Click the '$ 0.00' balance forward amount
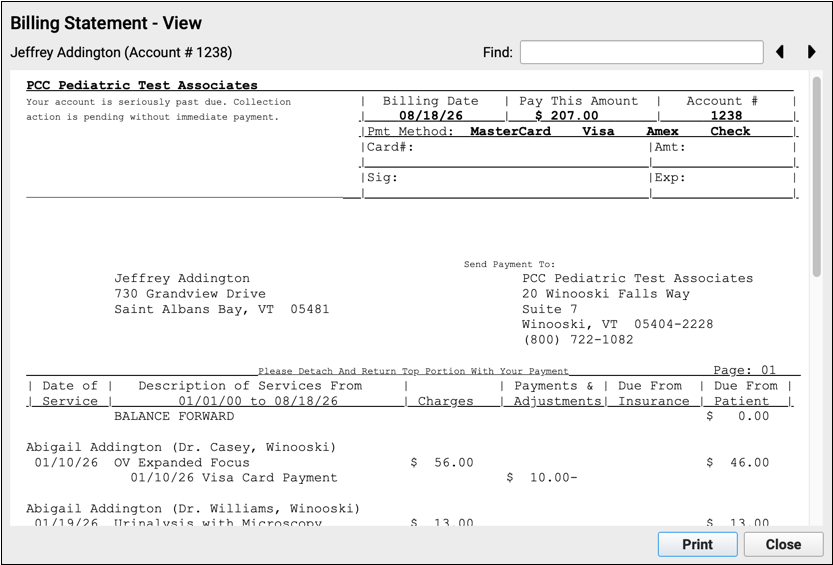 pos(738,416)
